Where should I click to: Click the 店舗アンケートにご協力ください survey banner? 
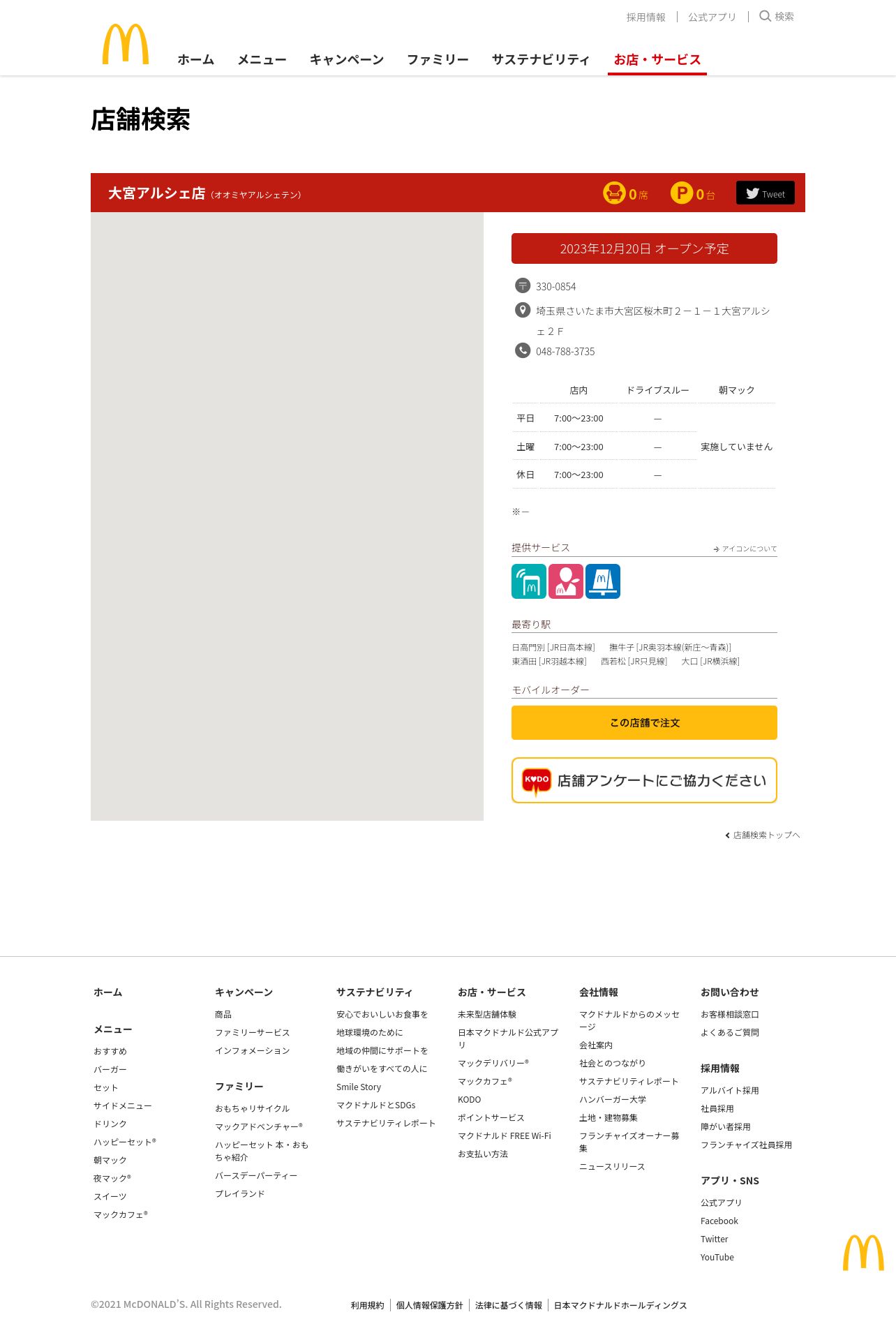pos(644,780)
